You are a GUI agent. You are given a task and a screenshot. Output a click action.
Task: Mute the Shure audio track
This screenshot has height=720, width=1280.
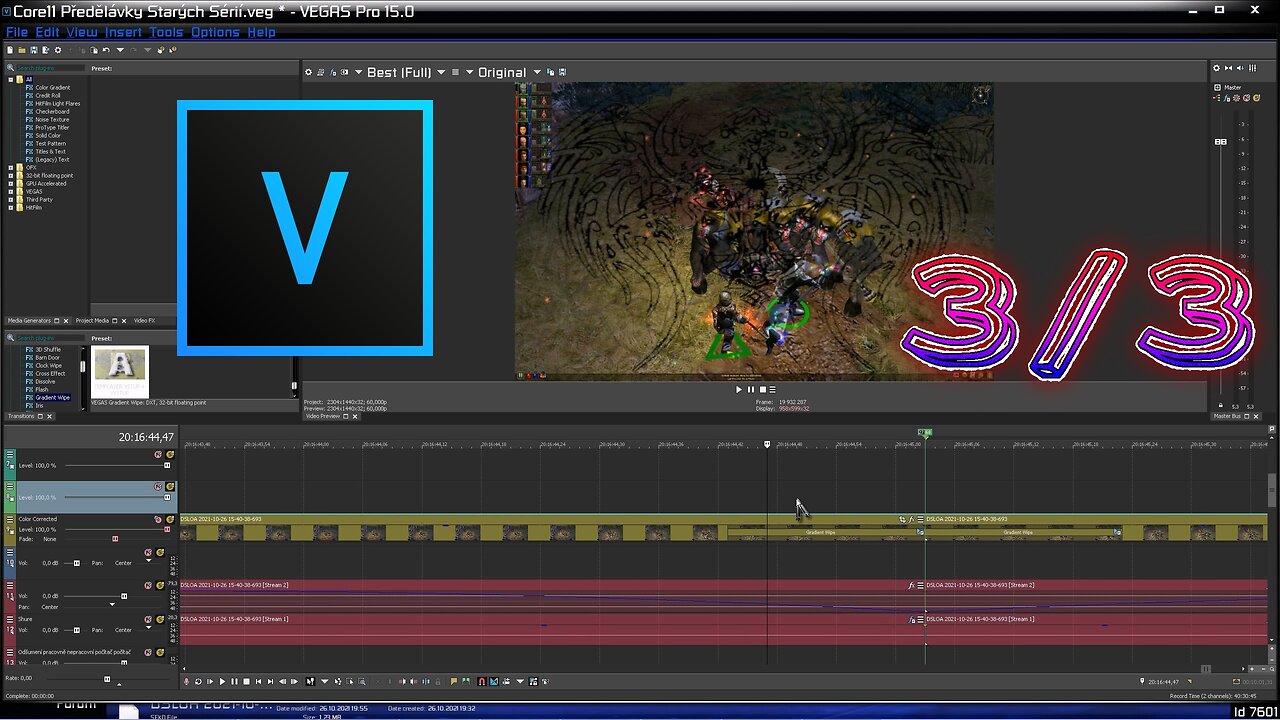point(147,620)
